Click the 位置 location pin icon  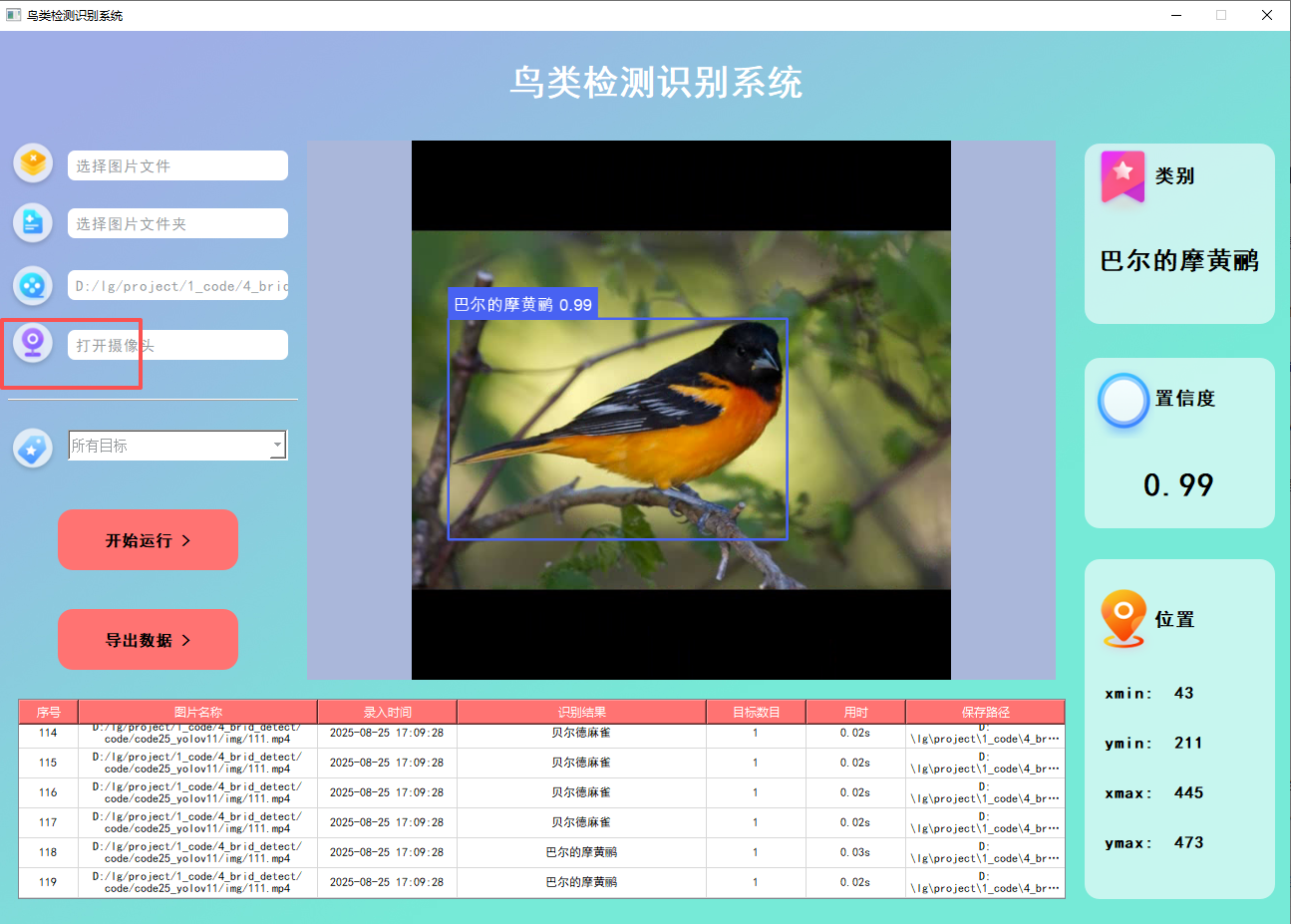(x=1124, y=618)
